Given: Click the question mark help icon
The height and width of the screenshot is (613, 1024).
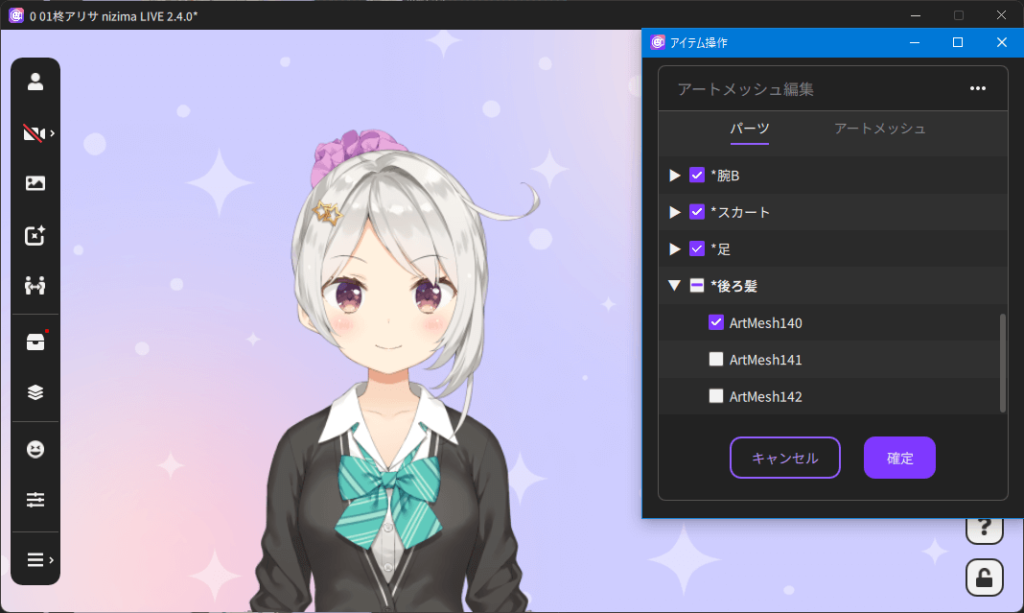Looking at the screenshot, I should [984, 527].
